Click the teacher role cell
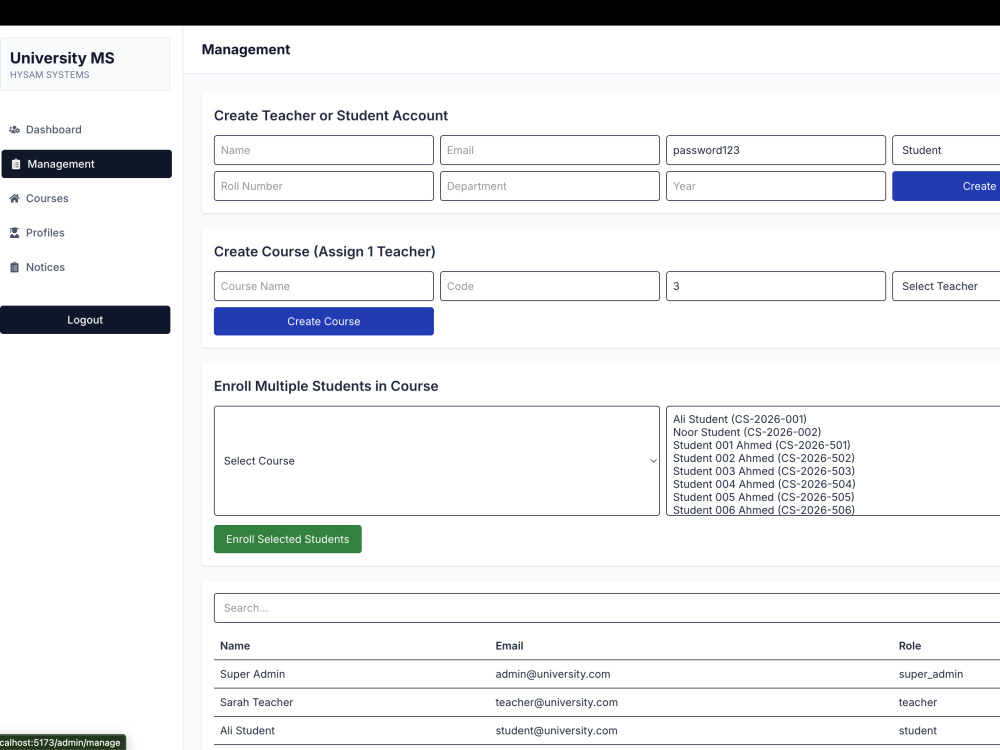Image resolution: width=1000 pixels, height=750 pixels. click(918, 702)
